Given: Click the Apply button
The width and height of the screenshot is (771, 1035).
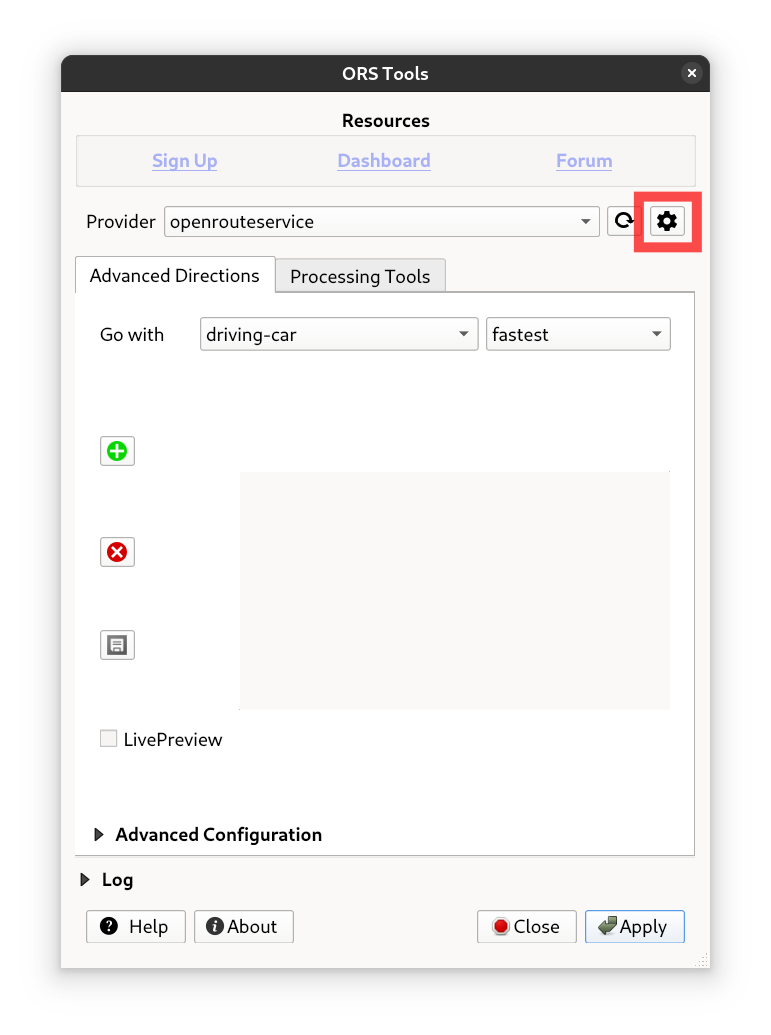Looking at the screenshot, I should click(634, 926).
